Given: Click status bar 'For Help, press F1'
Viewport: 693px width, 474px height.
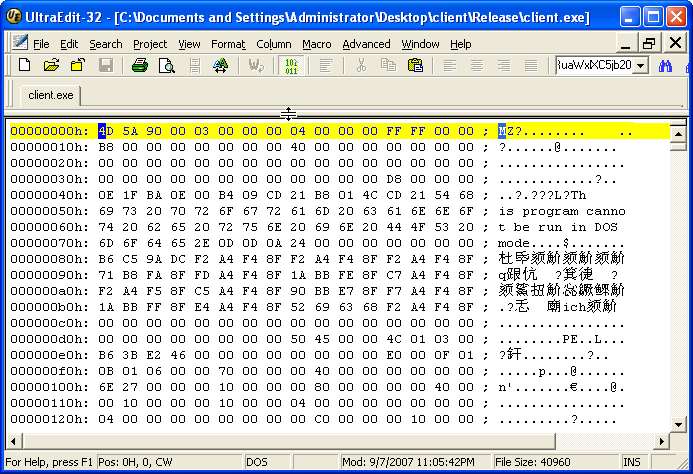Looking at the screenshot, I should pyautogui.click(x=49, y=462).
